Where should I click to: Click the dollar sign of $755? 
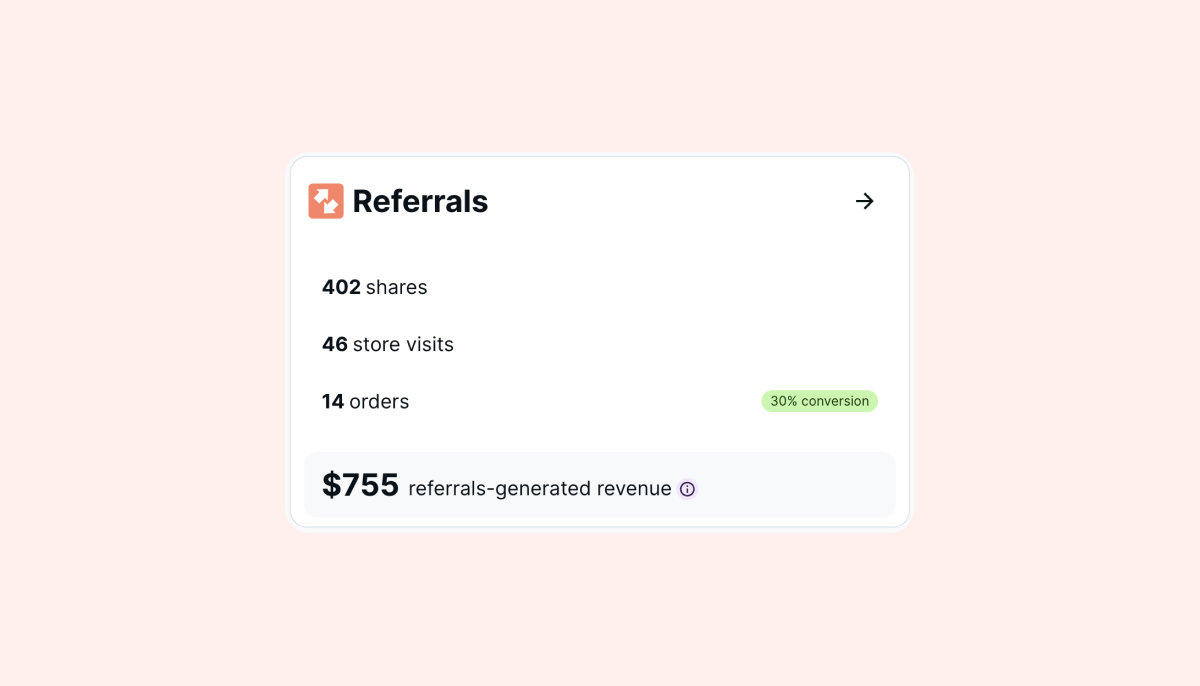coord(330,485)
